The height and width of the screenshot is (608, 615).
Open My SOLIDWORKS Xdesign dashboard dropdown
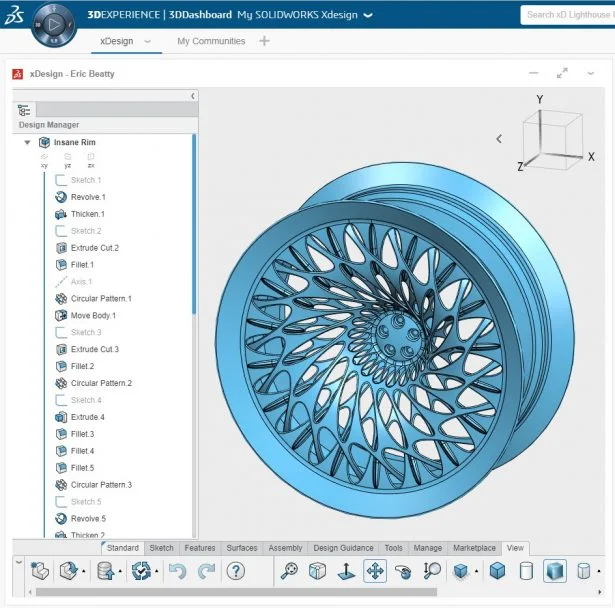[x=367, y=16]
